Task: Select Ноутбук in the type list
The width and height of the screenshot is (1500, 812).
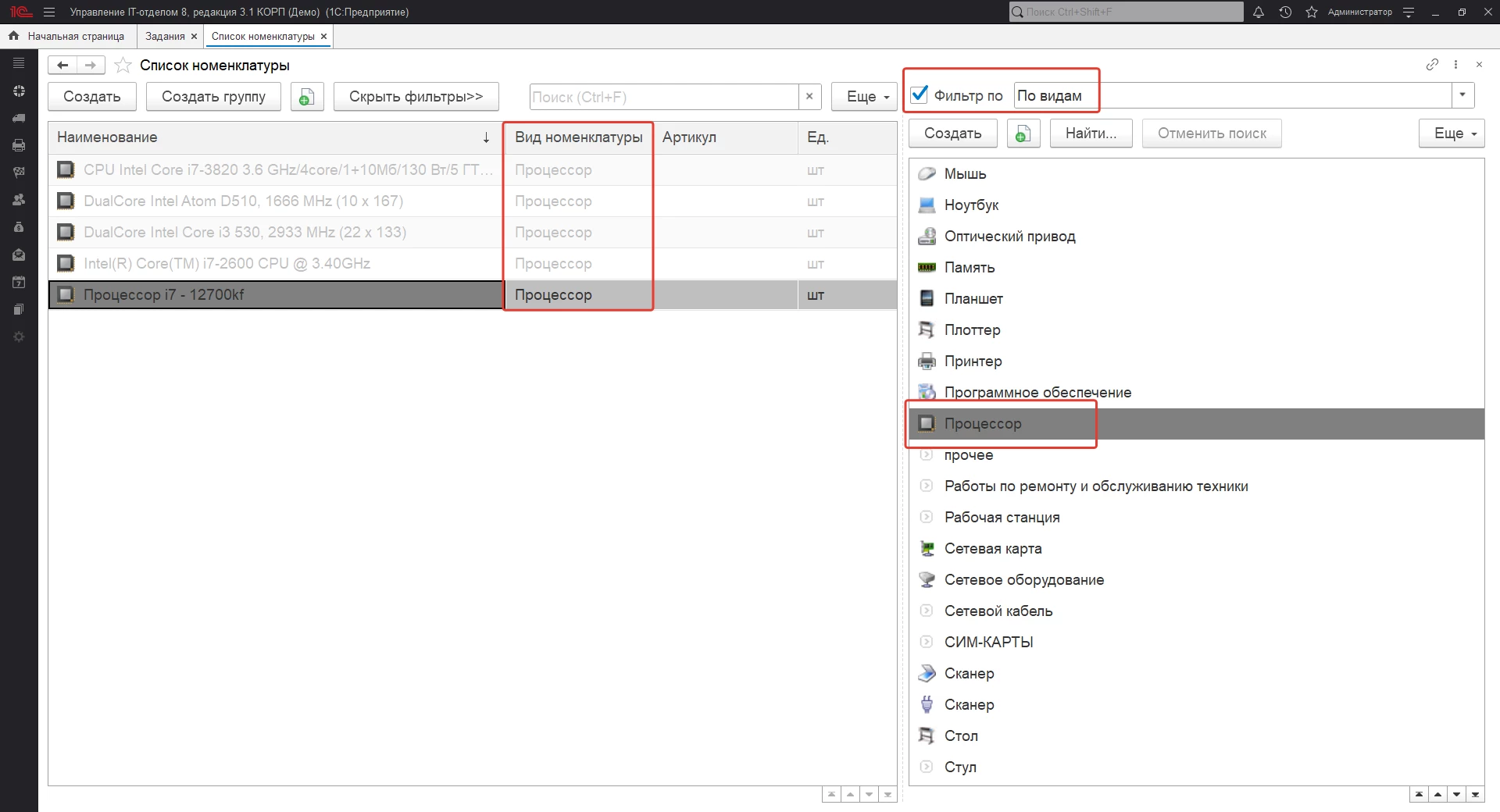Action: [x=971, y=205]
